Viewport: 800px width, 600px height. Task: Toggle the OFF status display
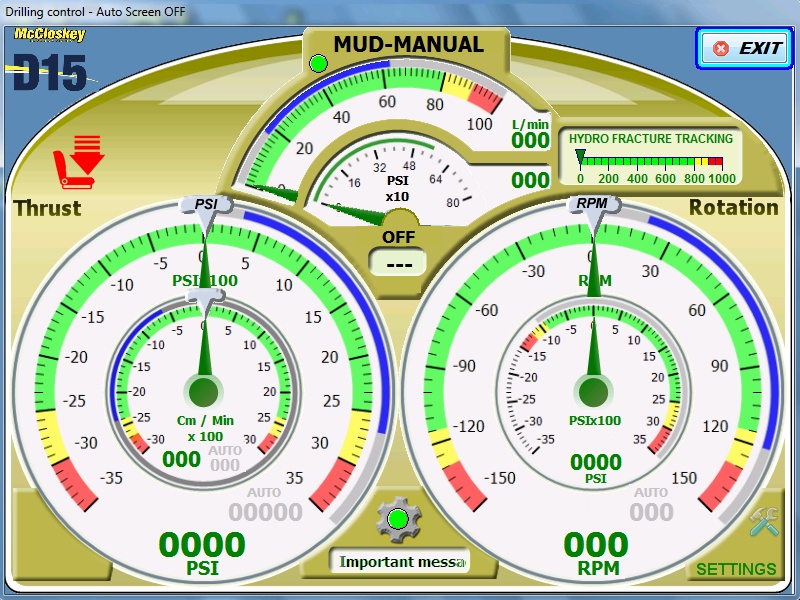pos(398,262)
